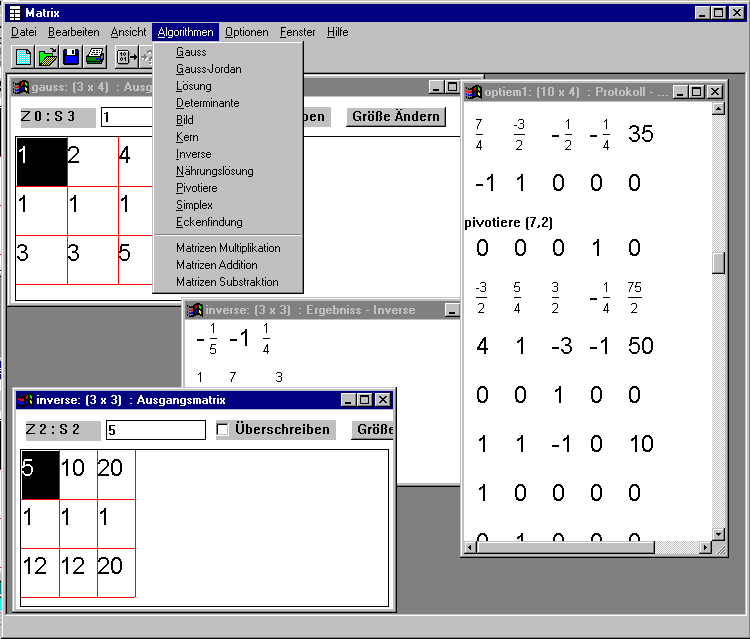Open the Fenster menu

point(297,32)
